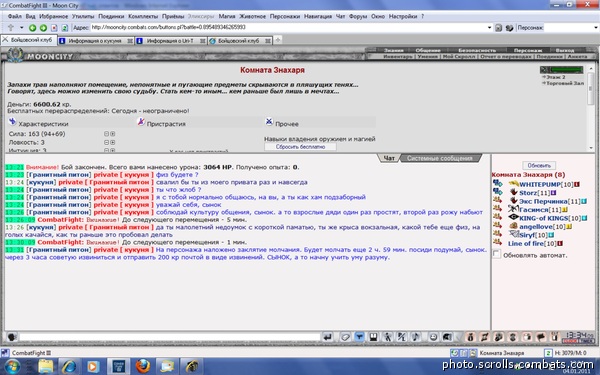Open the address bar history dropdown arrow
The width and height of the screenshot is (600, 375).
(x=489, y=28)
